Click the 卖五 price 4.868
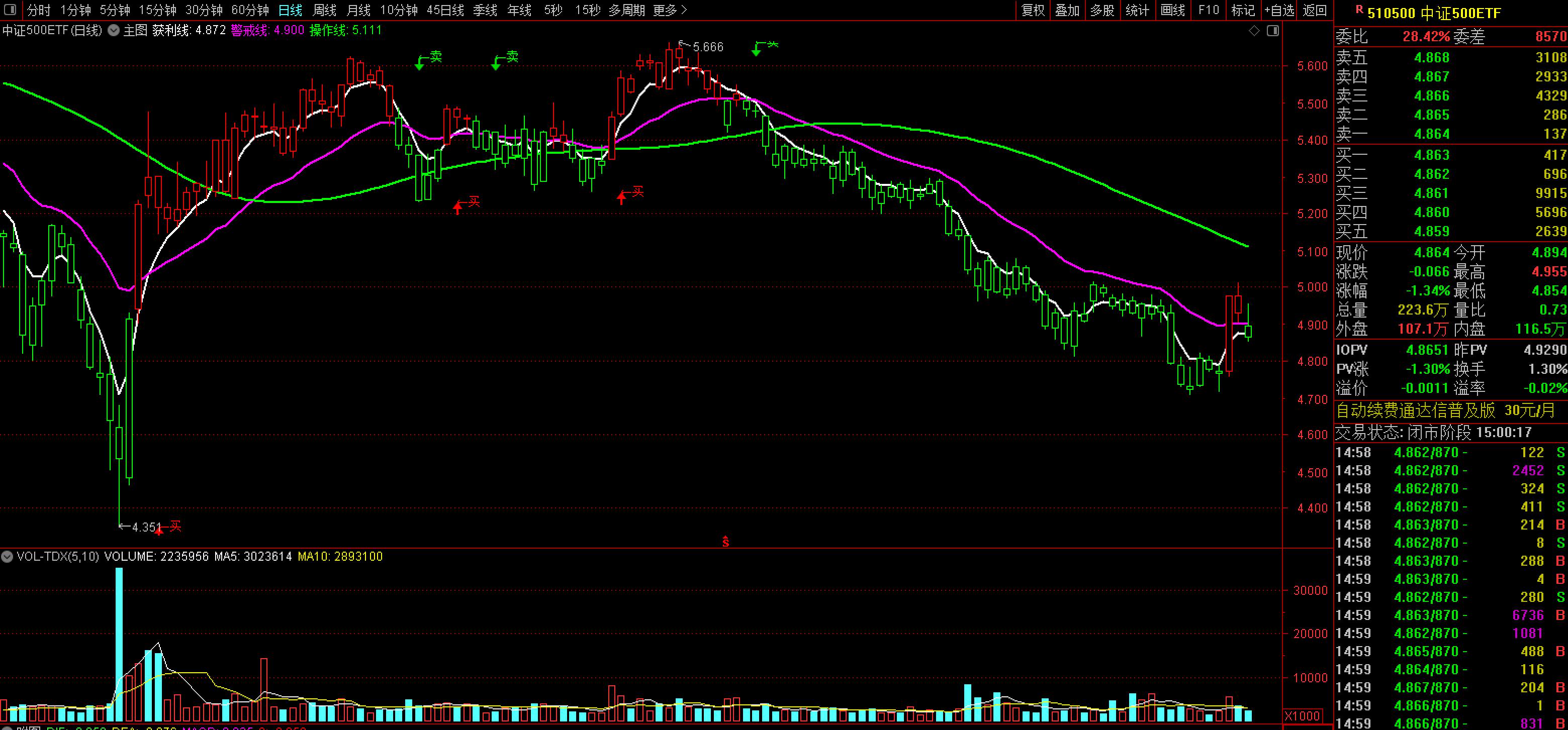The image size is (1568, 730). [x=1432, y=58]
